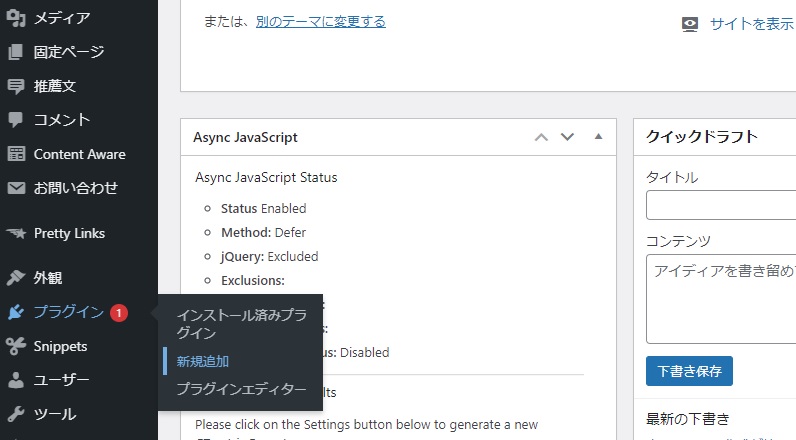Image resolution: width=796 pixels, height=440 pixels.
Task: Collapse the Async JavaScript panel
Action: 599,137
